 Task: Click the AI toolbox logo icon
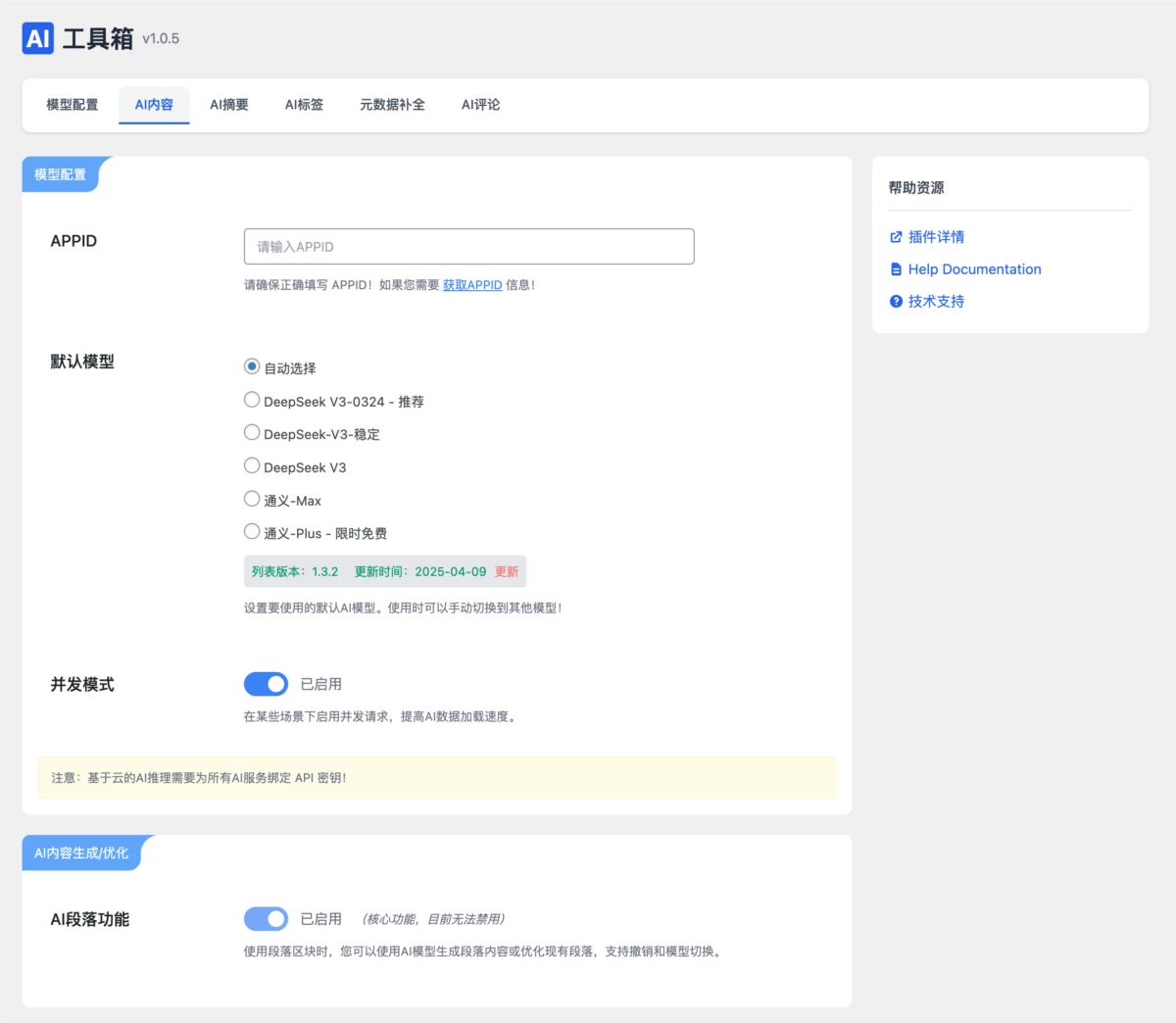pos(37,38)
